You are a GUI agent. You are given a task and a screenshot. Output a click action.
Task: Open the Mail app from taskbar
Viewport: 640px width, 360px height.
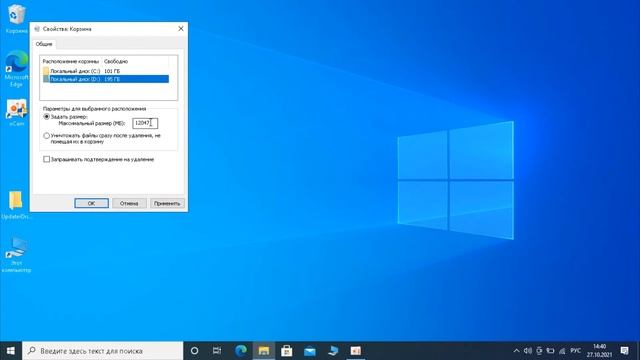(310, 351)
